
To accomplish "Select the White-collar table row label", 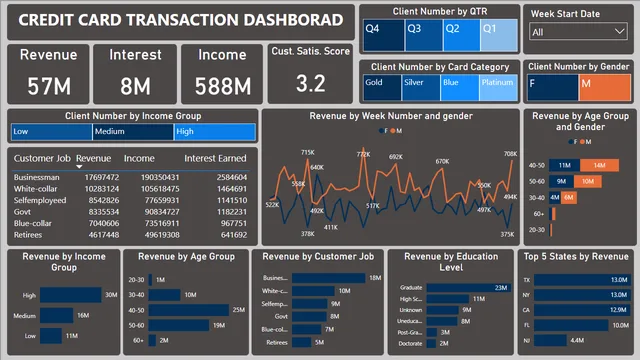I will (x=36, y=189).
